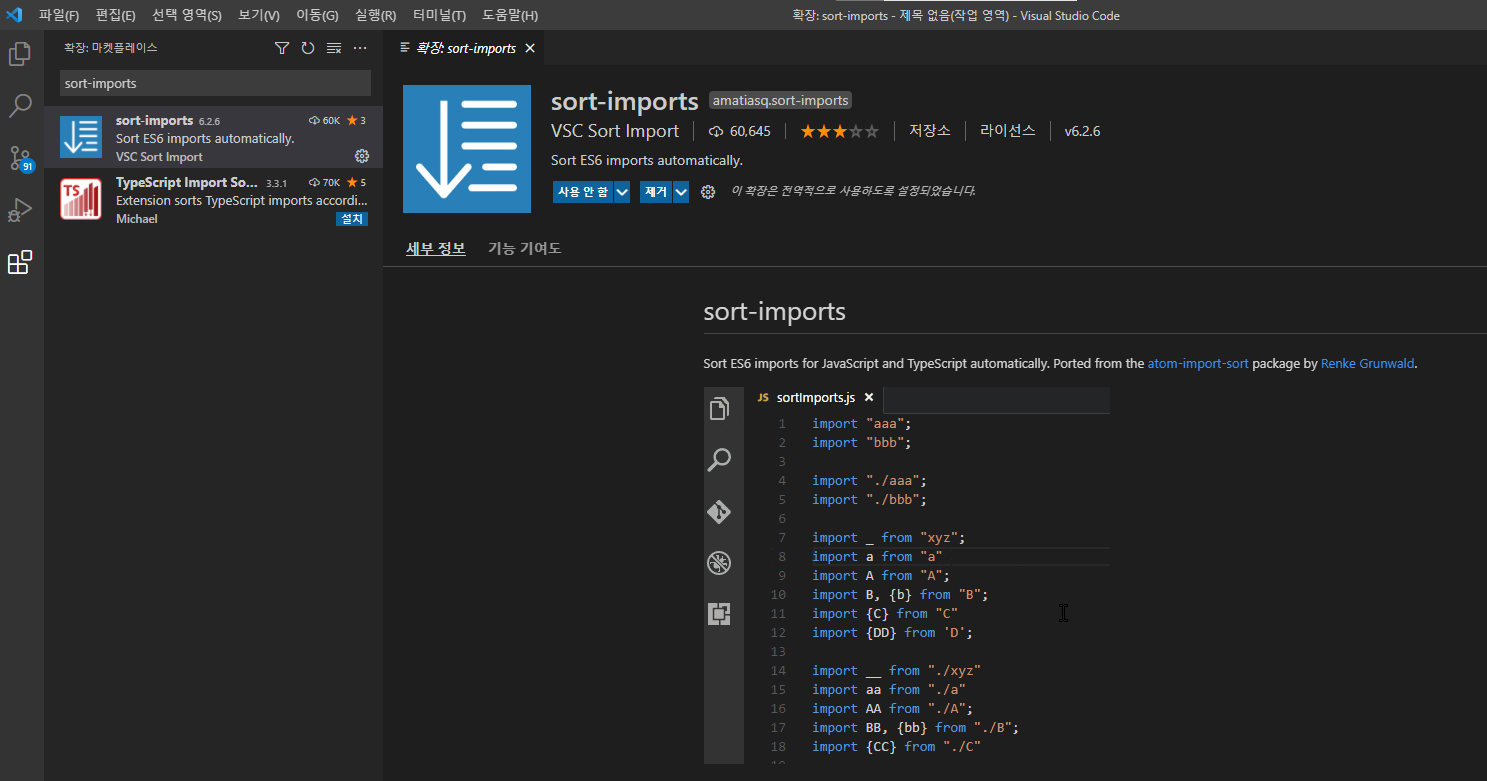Click the VS Code logo icon in title bar
Screen dimensions: 1487x781
point(14,15)
